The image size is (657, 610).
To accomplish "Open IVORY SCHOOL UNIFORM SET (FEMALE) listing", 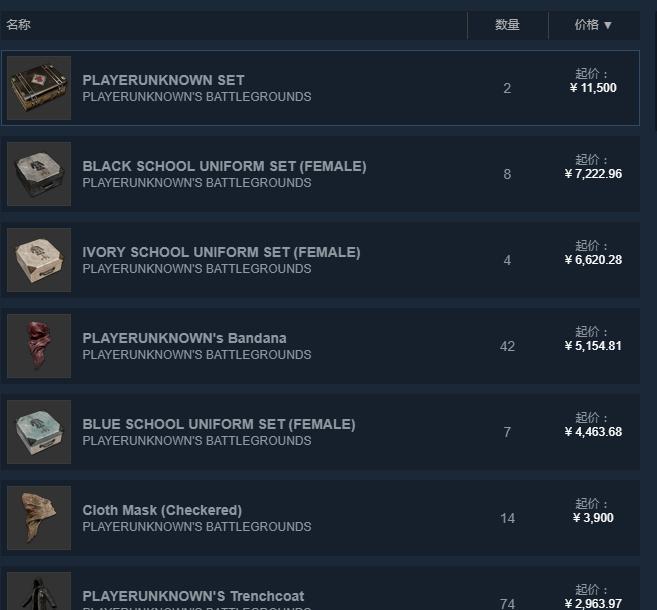I will coord(221,252).
